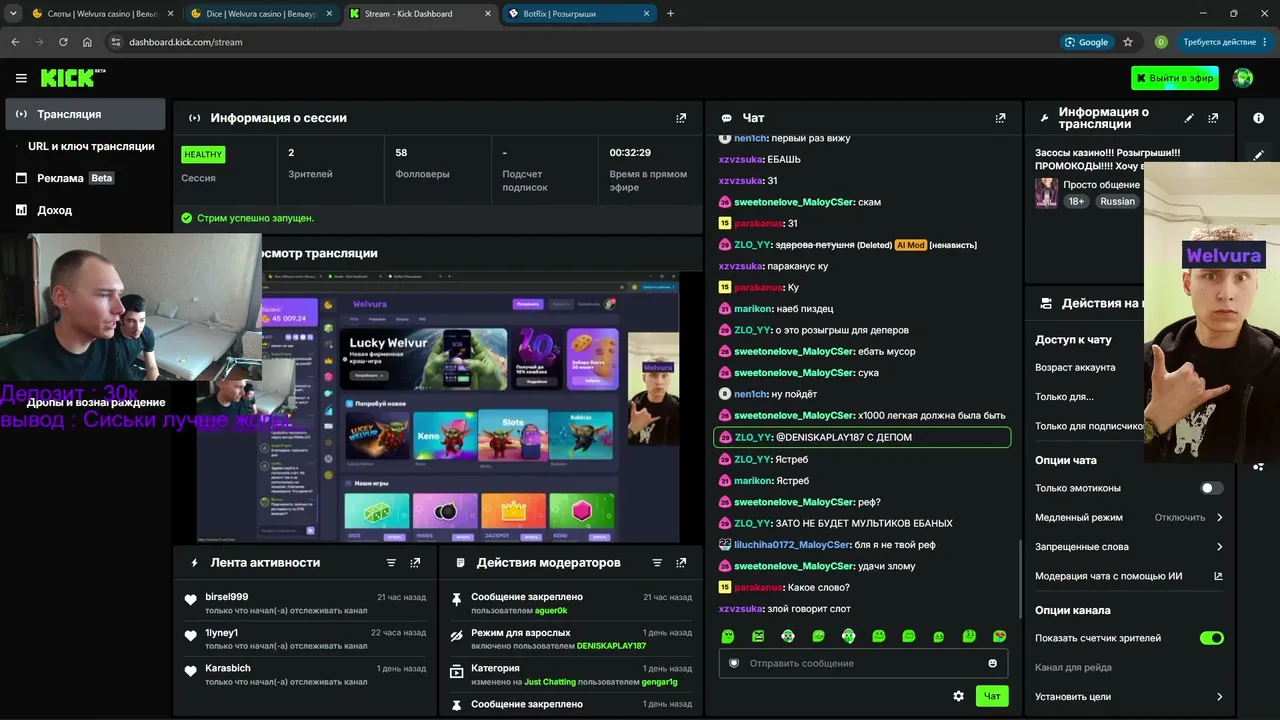Screen dimensions: 1280x720
Task: Open Доход section in sidebar
Action: pos(85,210)
